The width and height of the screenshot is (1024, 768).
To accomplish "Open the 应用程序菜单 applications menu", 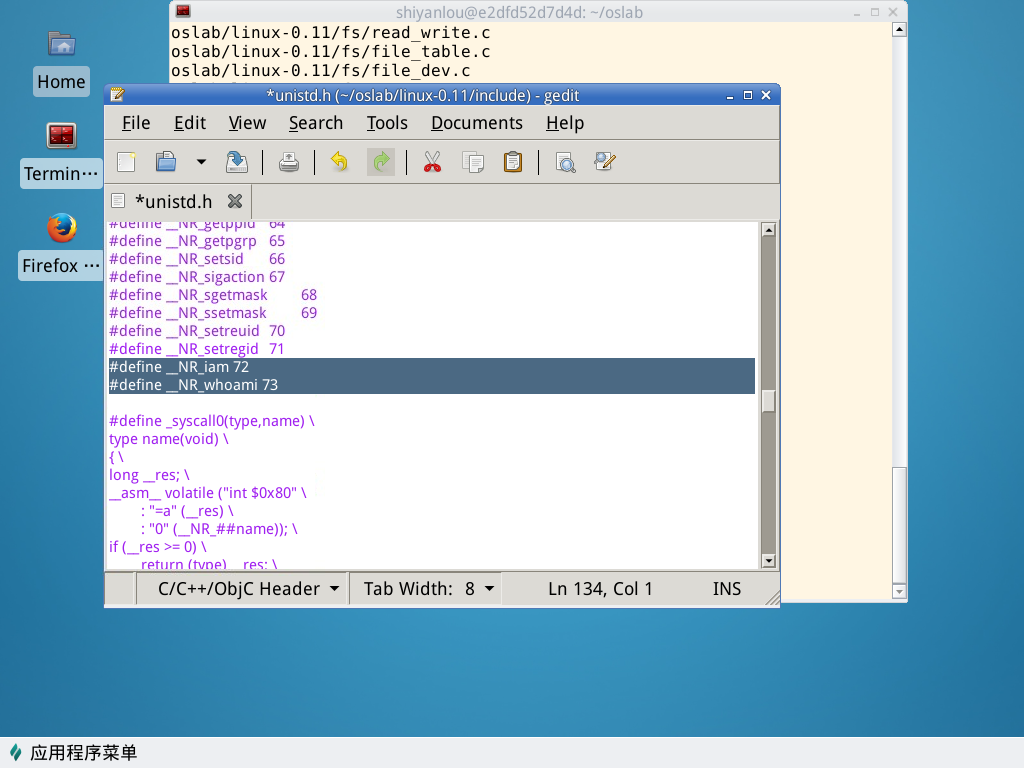I will click(x=74, y=753).
